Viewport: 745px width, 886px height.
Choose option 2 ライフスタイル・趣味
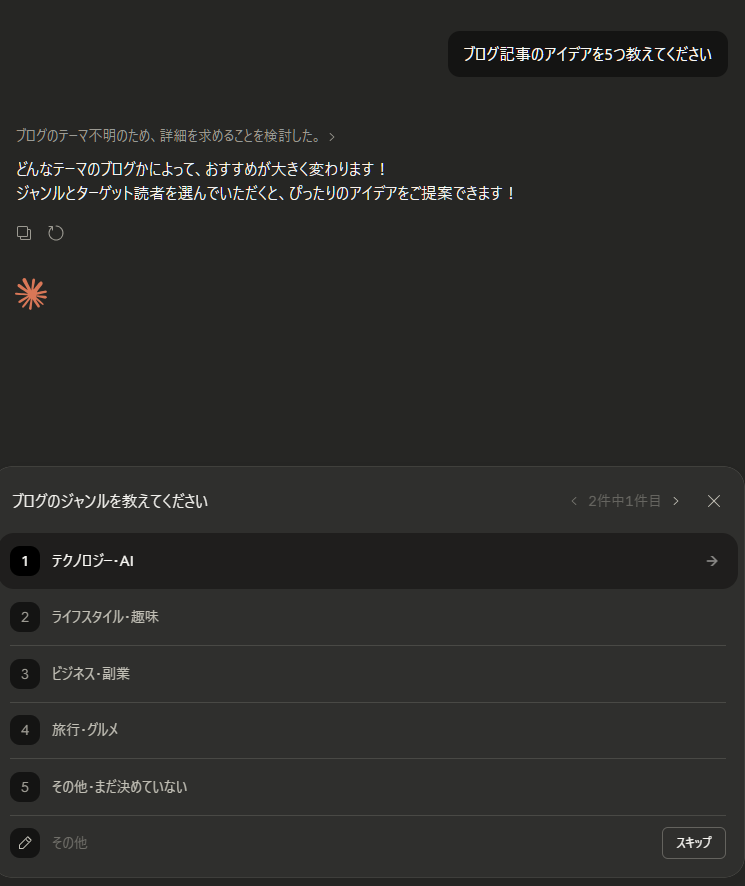click(368, 617)
